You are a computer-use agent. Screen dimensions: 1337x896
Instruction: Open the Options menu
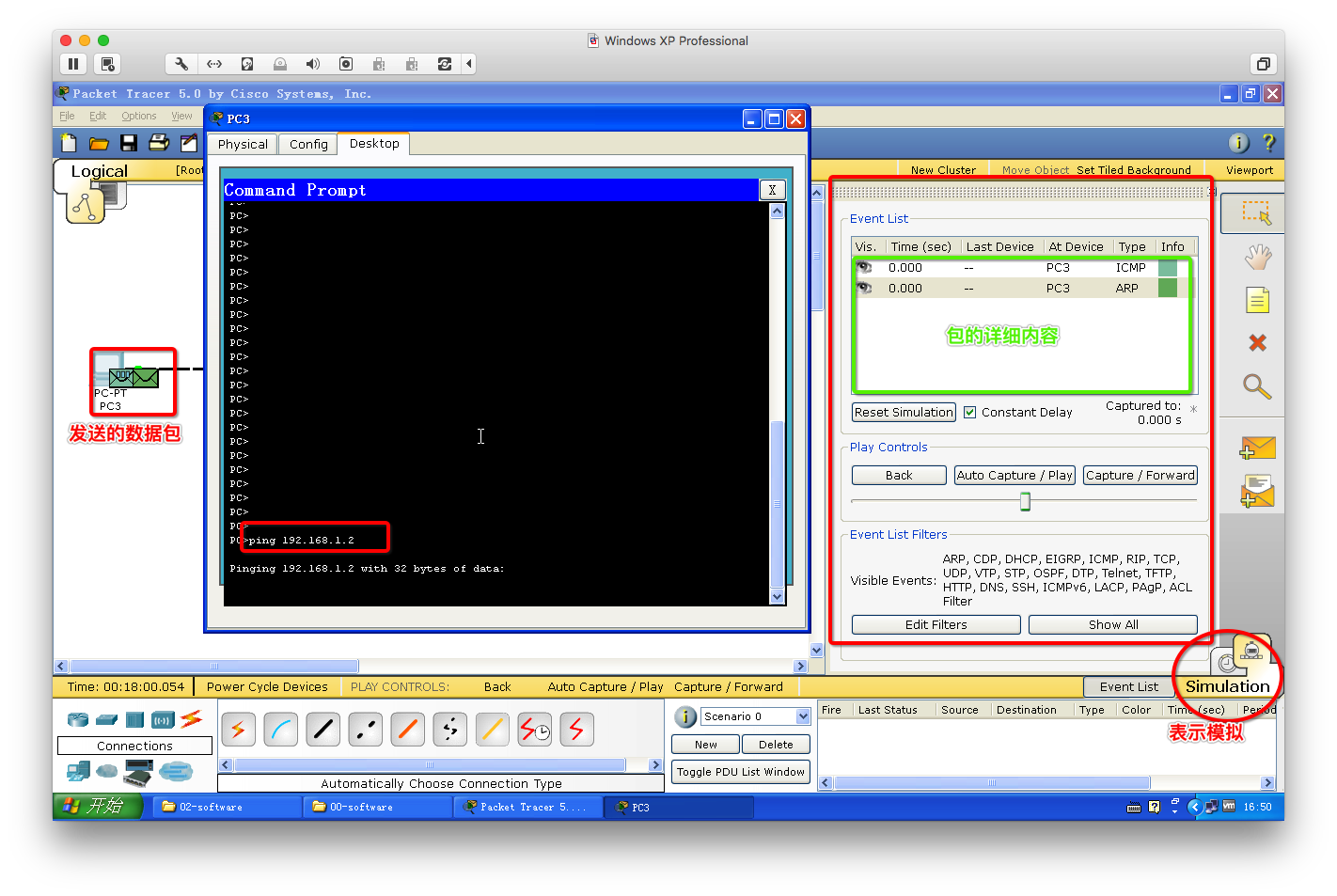tap(138, 117)
